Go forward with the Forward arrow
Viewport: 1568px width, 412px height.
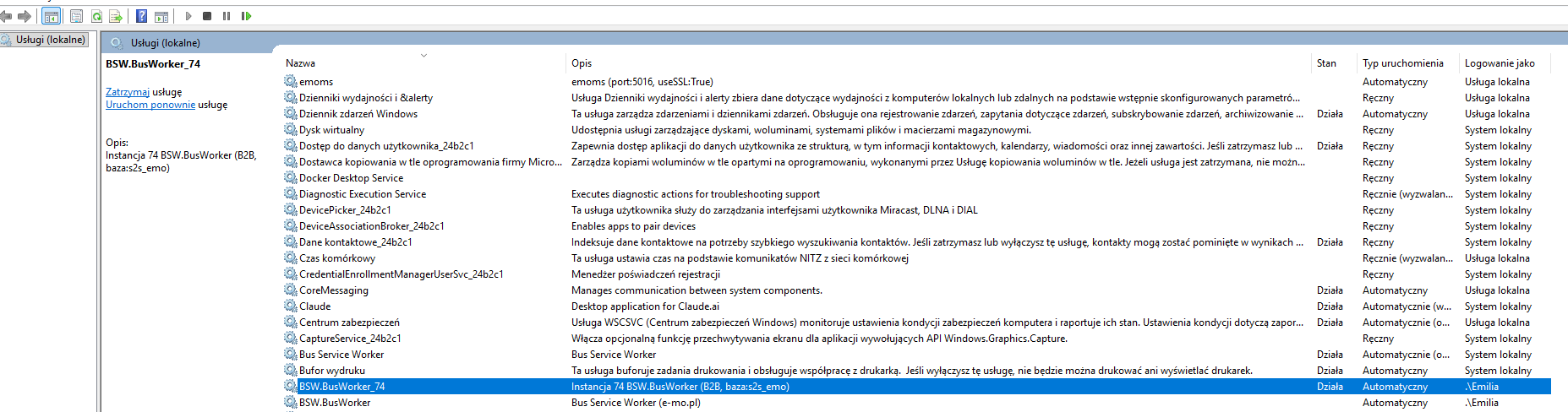pyautogui.click(x=25, y=16)
